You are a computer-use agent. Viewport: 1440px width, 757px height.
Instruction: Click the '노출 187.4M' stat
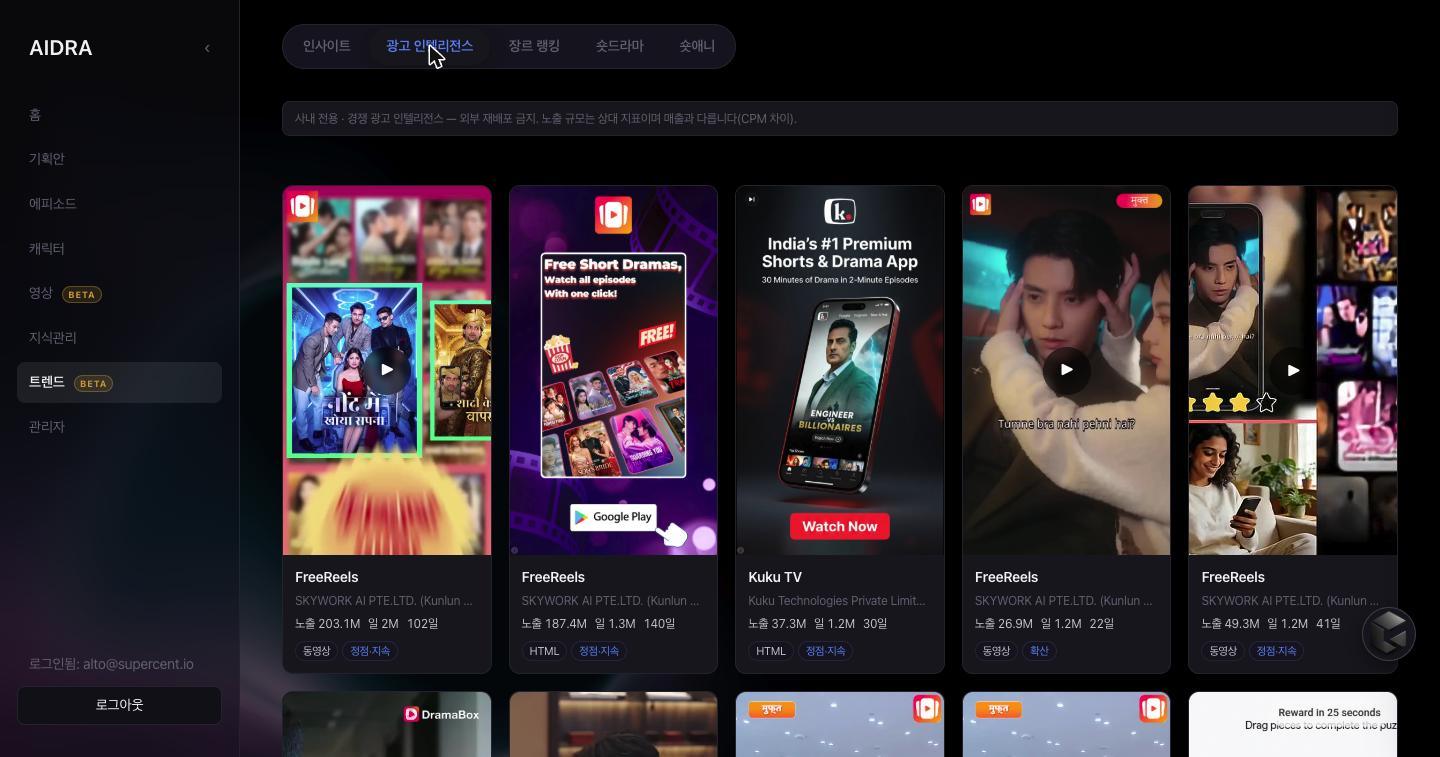pyautogui.click(x=554, y=624)
